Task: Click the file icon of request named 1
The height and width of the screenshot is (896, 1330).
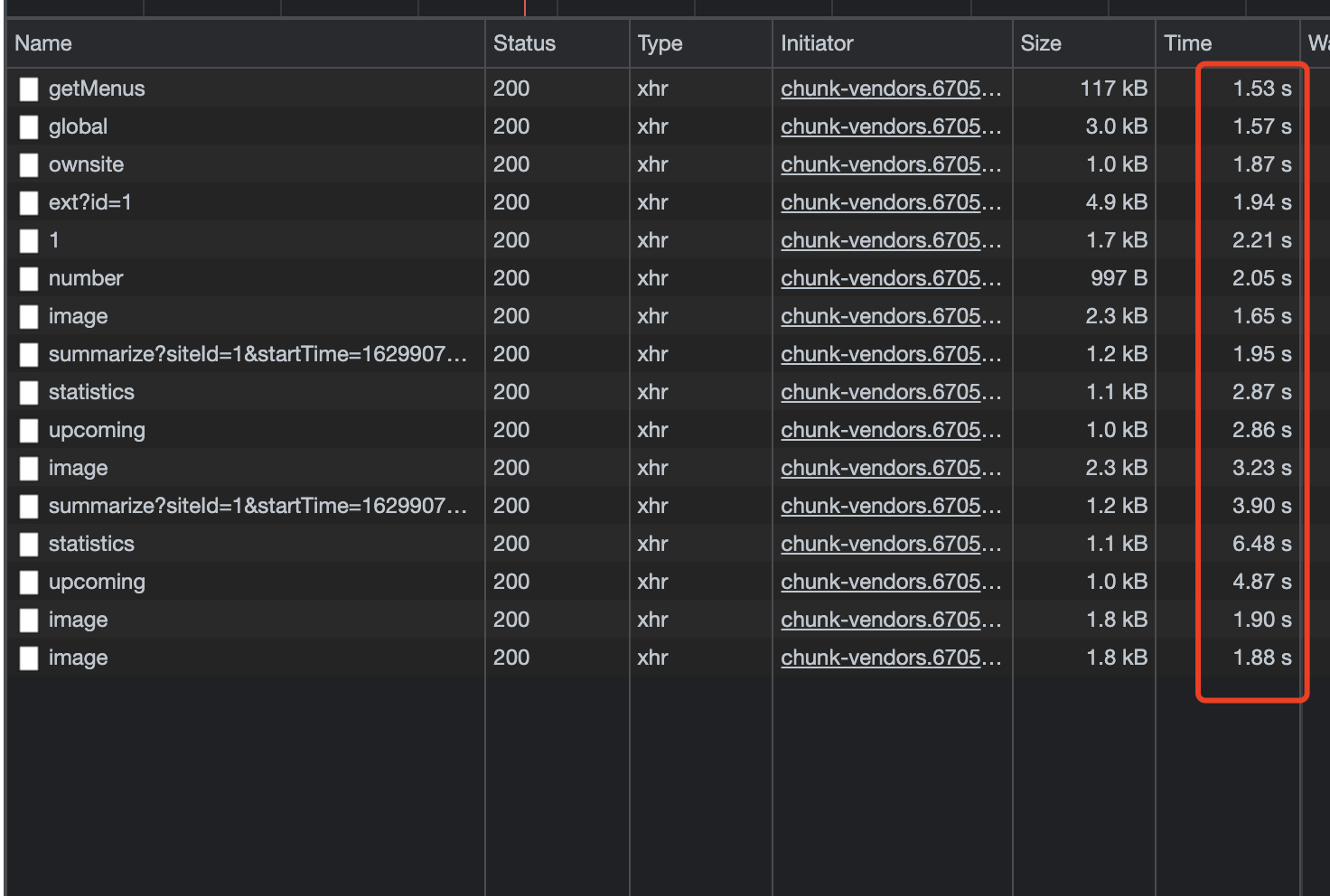Action: (x=29, y=240)
